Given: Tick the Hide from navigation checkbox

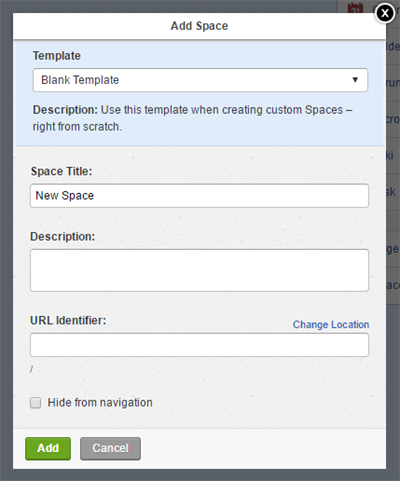Looking at the screenshot, I should coord(35,403).
